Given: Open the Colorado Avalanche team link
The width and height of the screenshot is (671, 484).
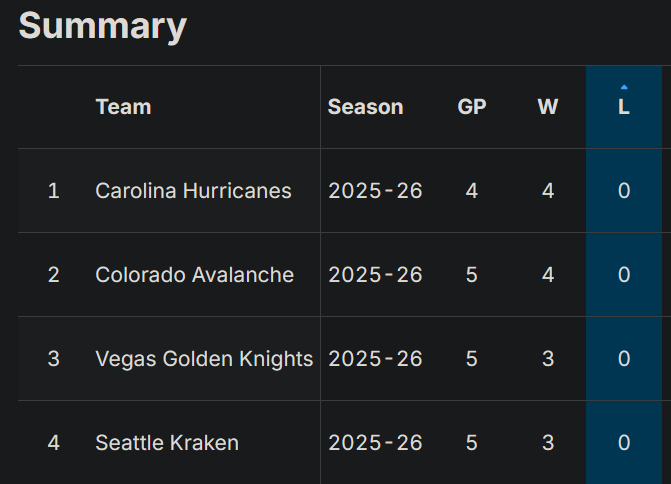Looking at the screenshot, I should click(x=194, y=274).
